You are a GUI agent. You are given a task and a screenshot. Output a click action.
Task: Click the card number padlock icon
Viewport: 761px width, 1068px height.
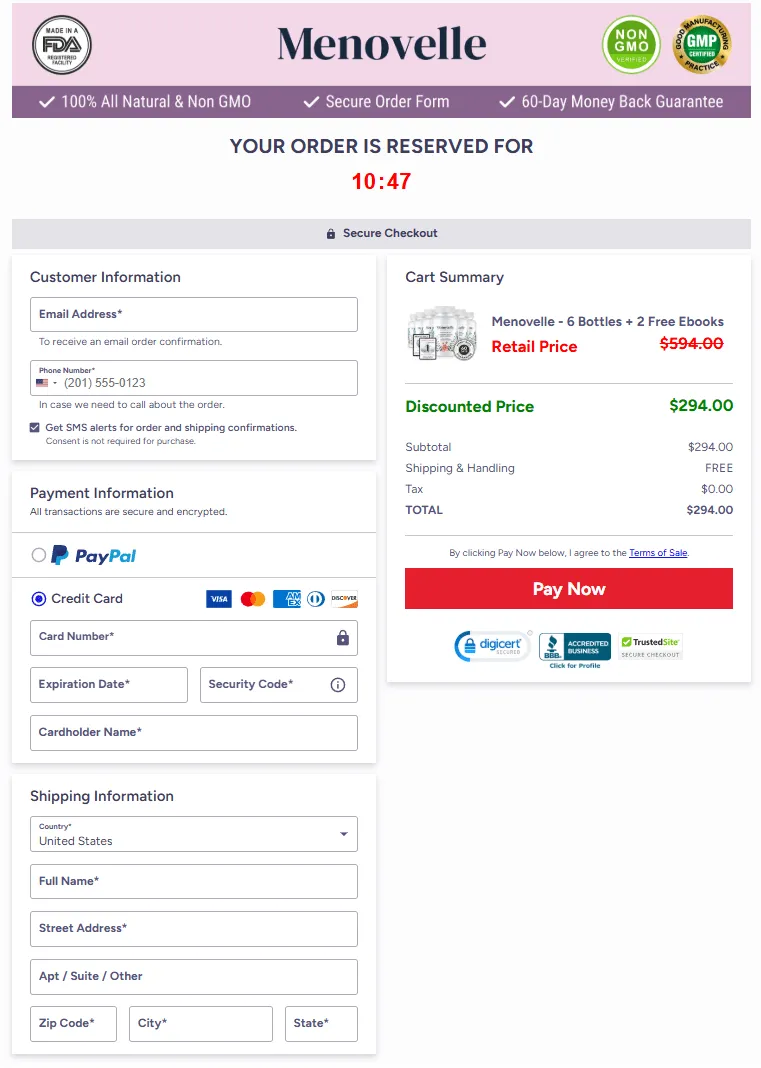coord(343,638)
